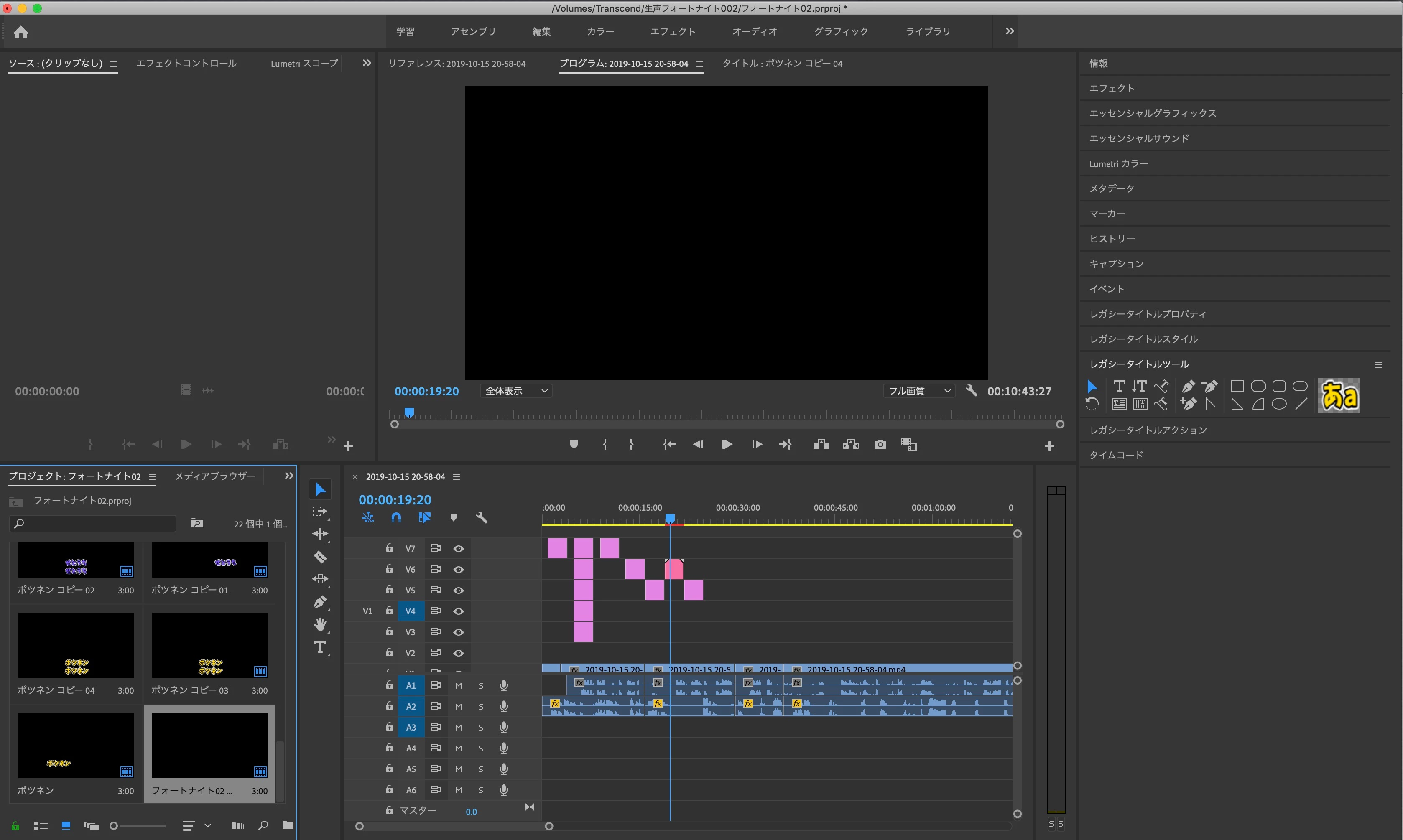This screenshot has height=840, width=1403.
Task: Toggle timeline snap magnet icon
Action: (x=396, y=517)
